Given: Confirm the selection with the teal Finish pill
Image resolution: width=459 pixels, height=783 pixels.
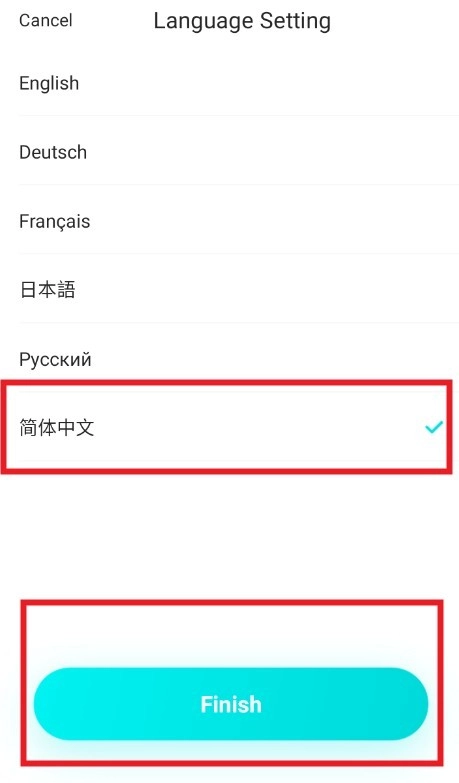Looking at the screenshot, I should coord(231,704).
